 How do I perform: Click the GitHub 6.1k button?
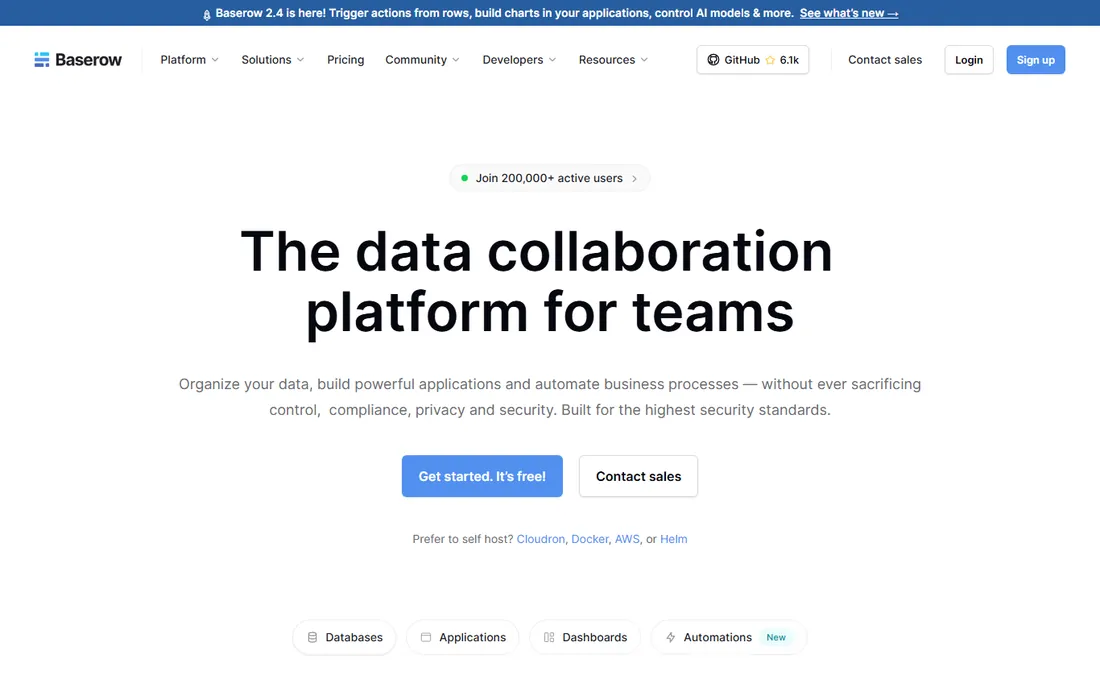[753, 60]
